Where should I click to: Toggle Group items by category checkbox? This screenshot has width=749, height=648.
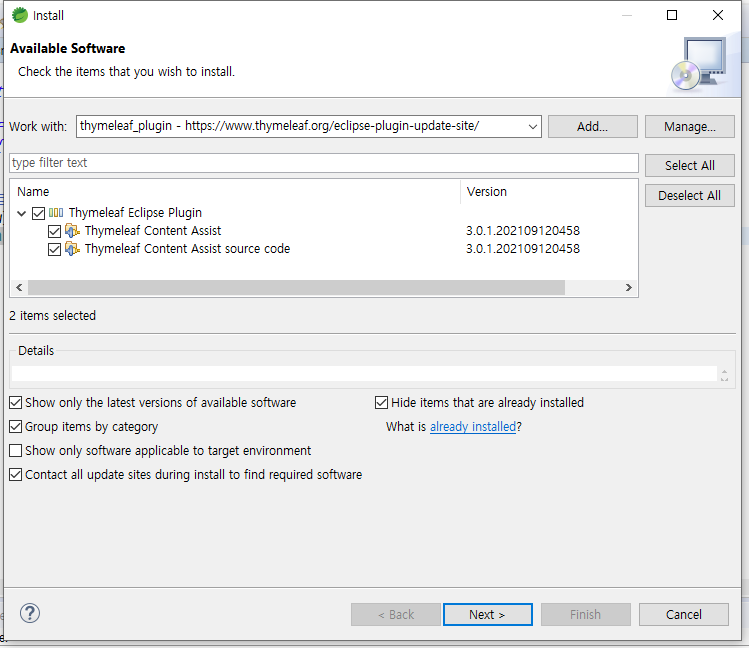point(16,426)
